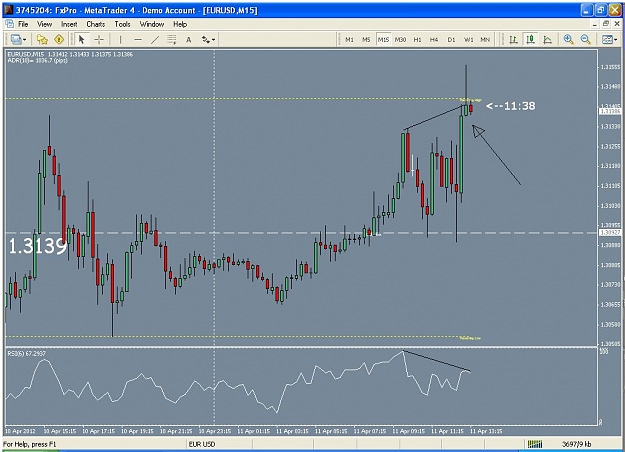
Task: Open the Insert menu
Action: click(69, 24)
